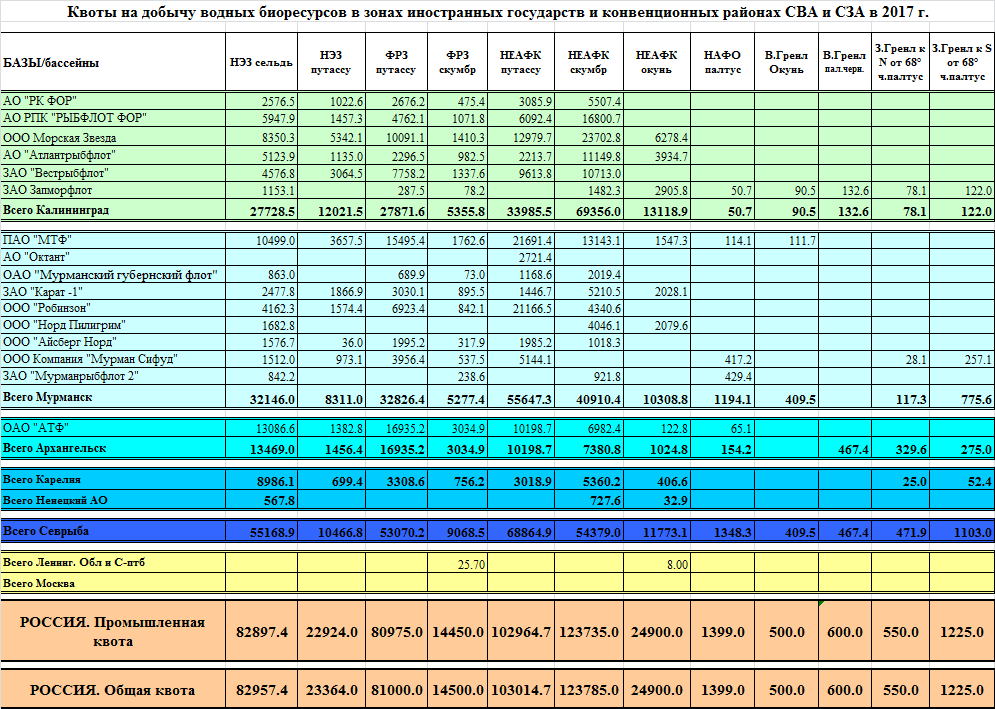The height and width of the screenshot is (709, 995).
Task: Select cell 2576.5 in the РК ФОР row
Action: click(261, 101)
